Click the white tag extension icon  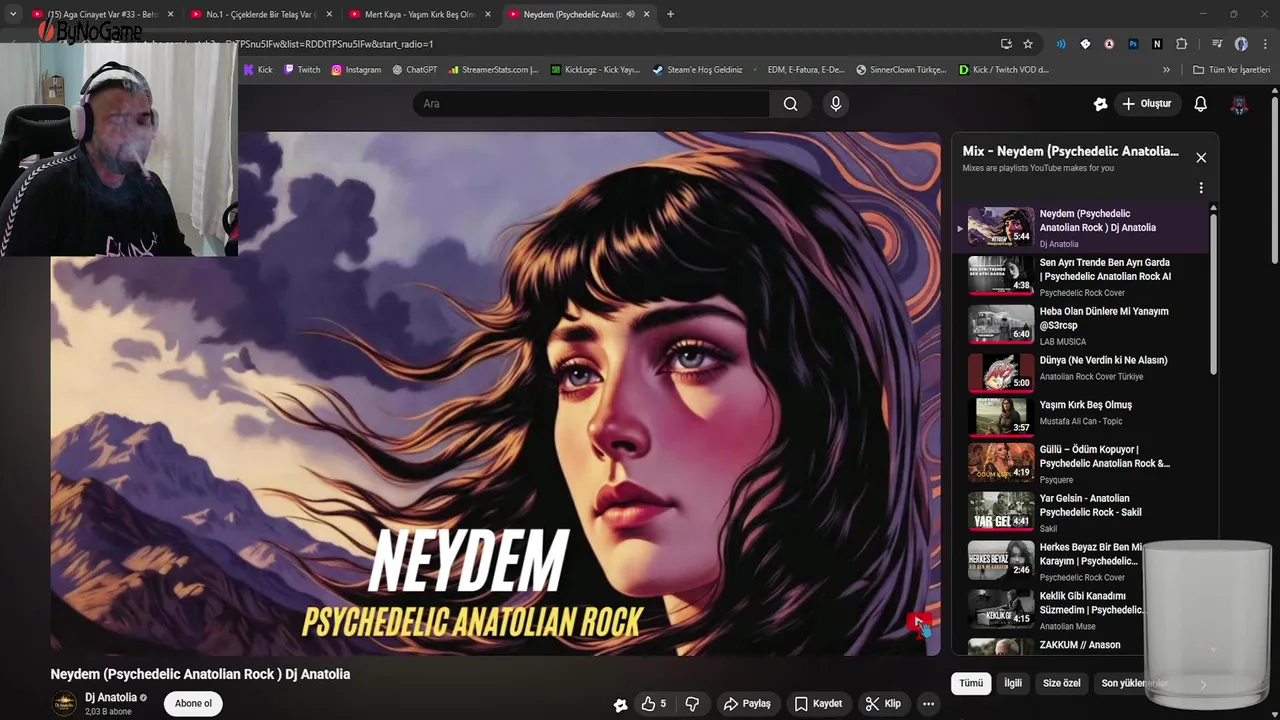[x=1085, y=44]
